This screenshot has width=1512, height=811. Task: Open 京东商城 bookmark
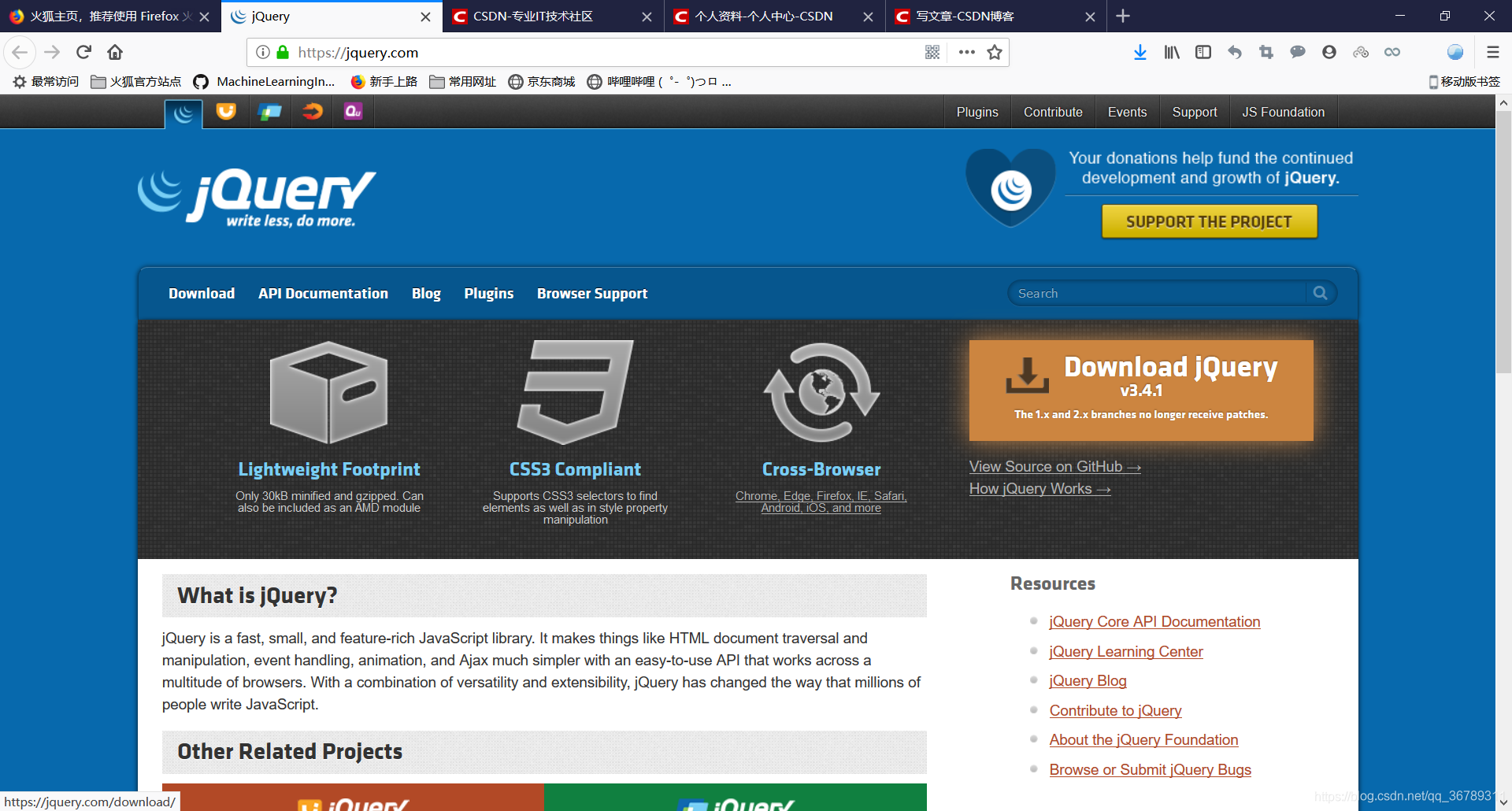click(542, 81)
